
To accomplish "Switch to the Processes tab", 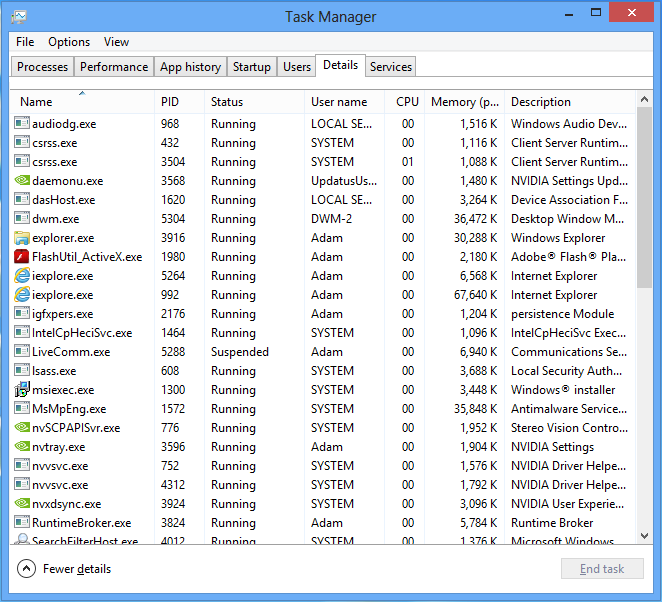I will 42,67.
